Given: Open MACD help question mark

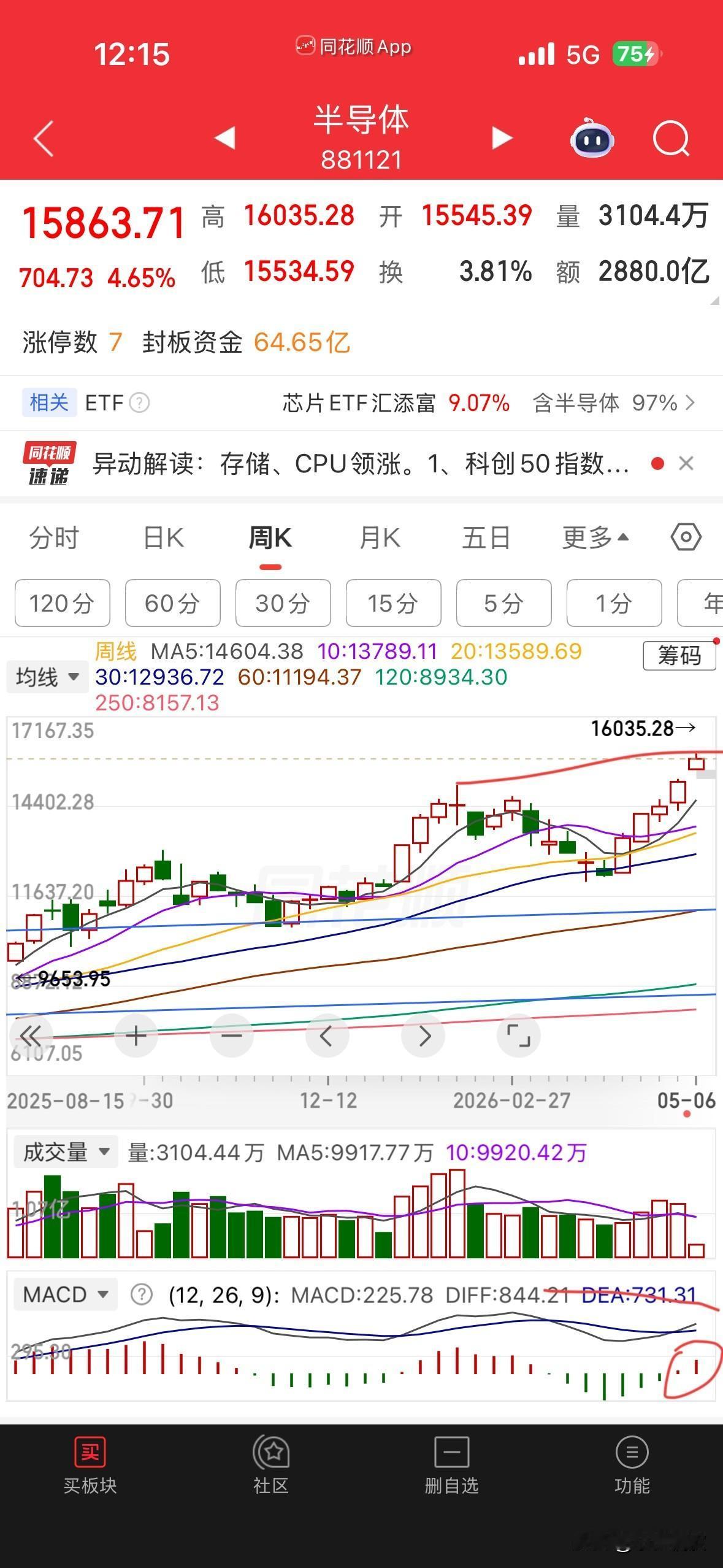Looking at the screenshot, I should pyautogui.click(x=142, y=1295).
